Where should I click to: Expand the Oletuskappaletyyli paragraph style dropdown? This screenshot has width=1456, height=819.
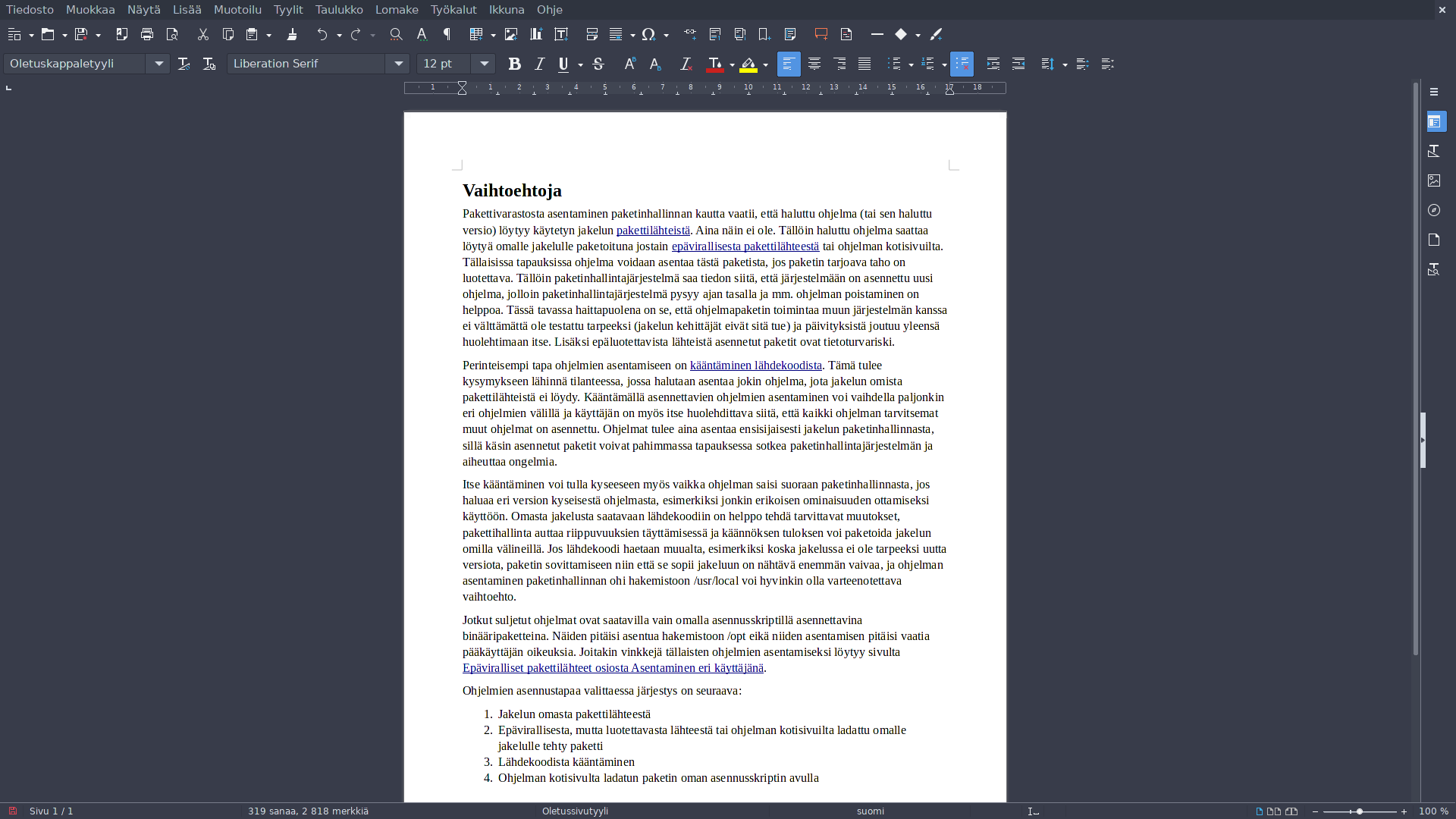(x=158, y=64)
